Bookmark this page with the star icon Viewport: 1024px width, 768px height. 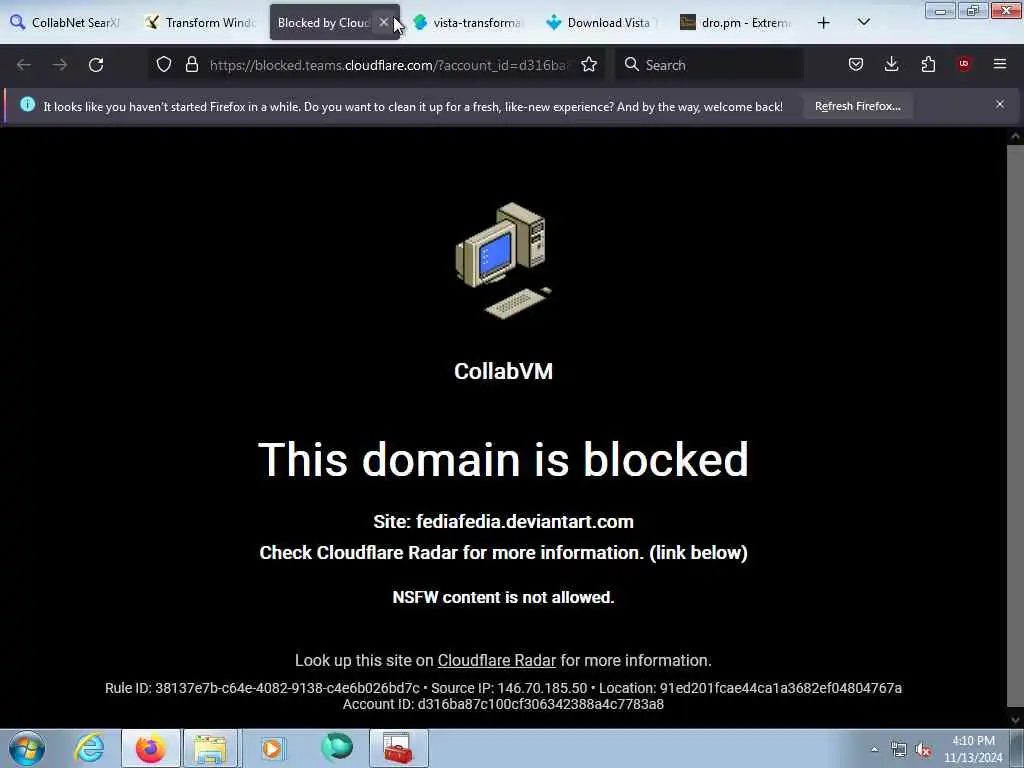[589, 65]
